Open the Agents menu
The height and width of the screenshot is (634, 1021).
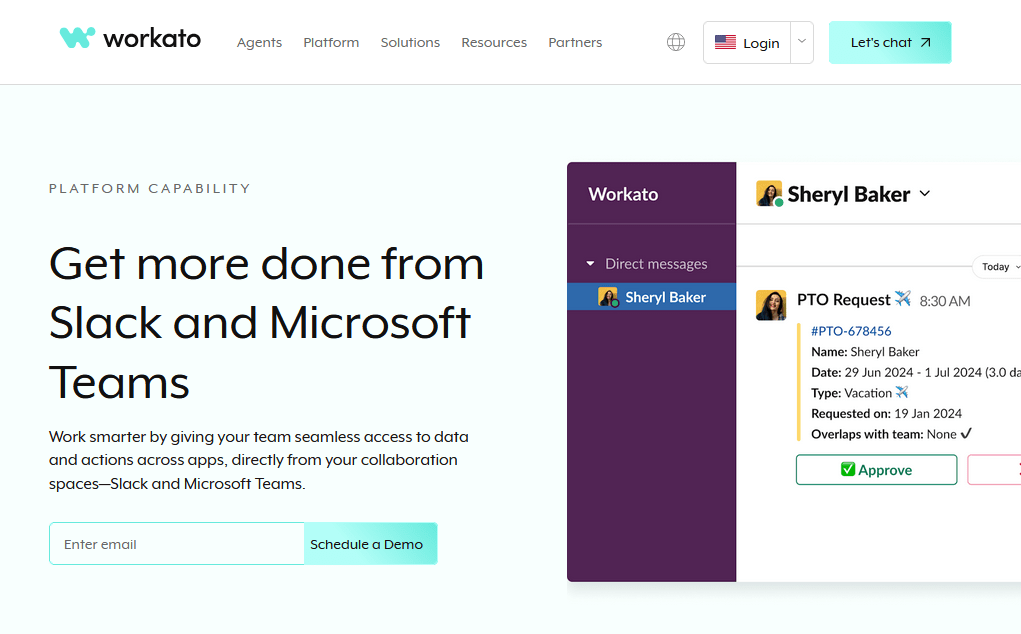tap(259, 43)
